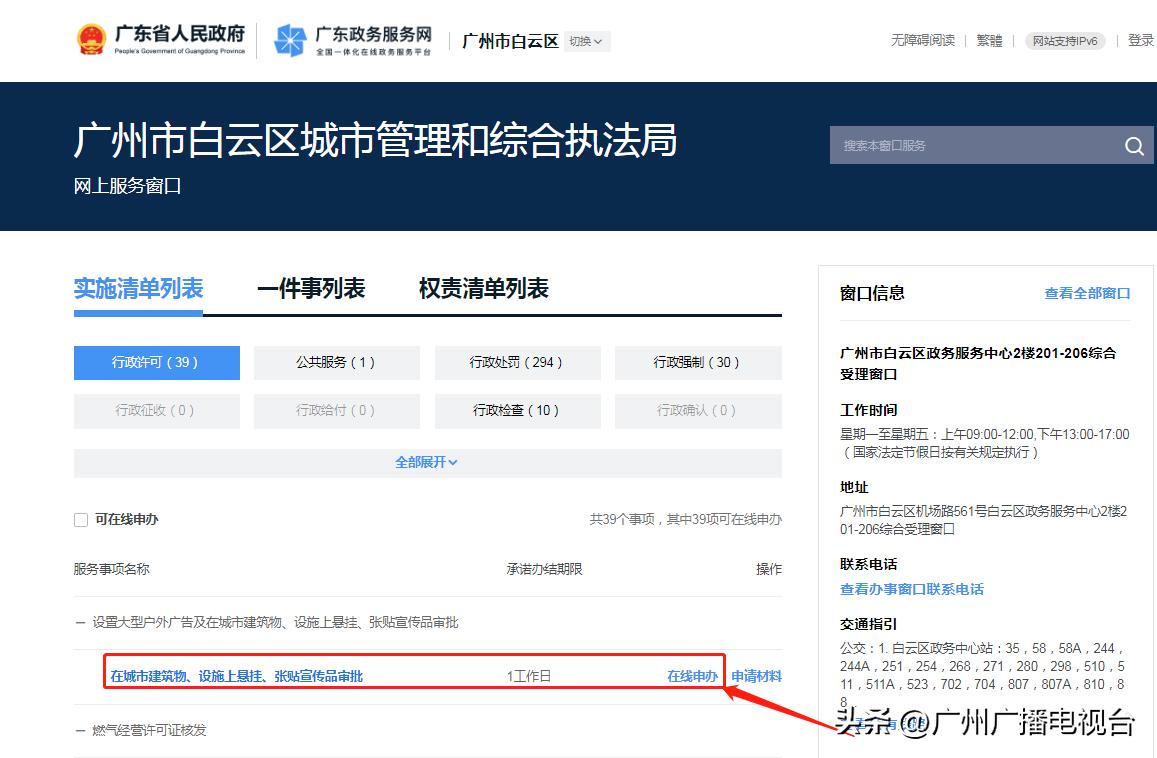Open the 申请材料 link
The image size is (1157, 758).
[x=756, y=676]
